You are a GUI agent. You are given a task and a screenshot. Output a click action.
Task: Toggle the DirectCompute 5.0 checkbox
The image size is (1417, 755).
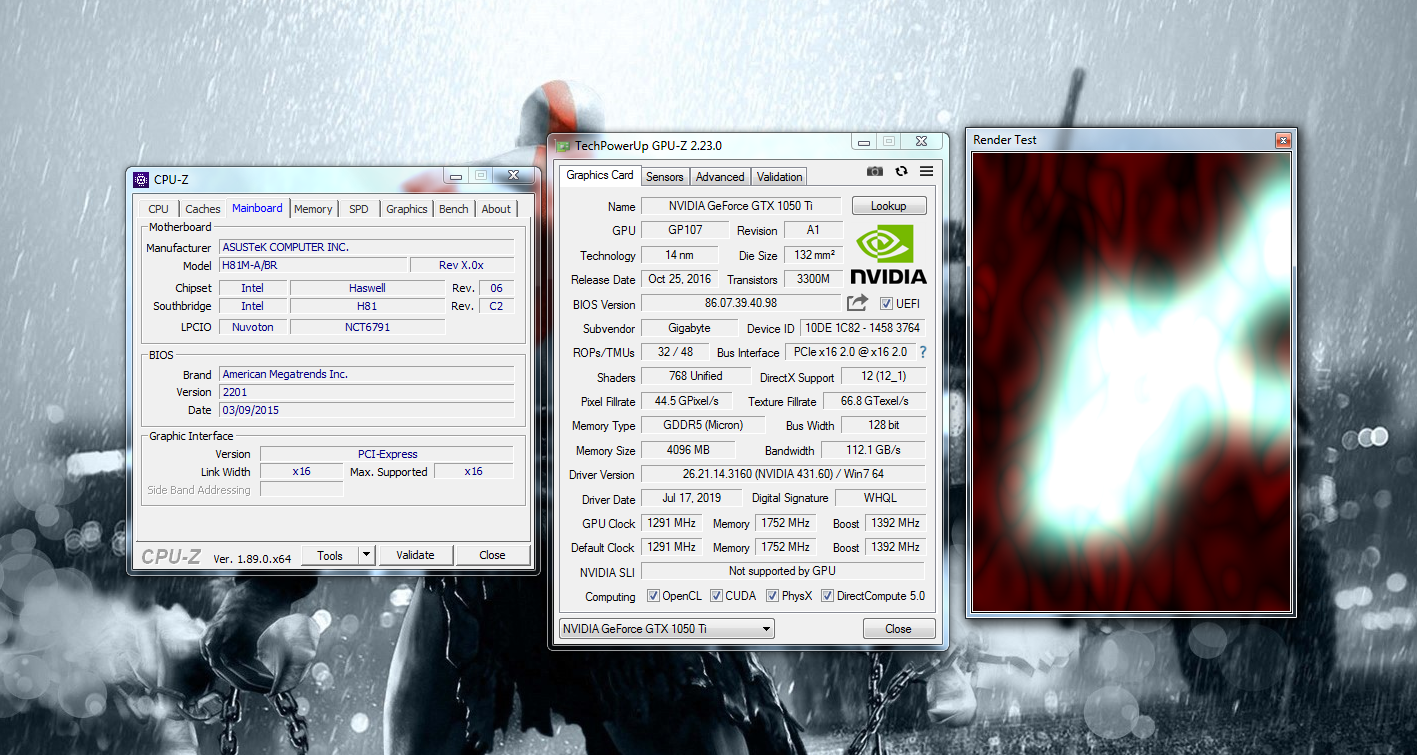827,596
